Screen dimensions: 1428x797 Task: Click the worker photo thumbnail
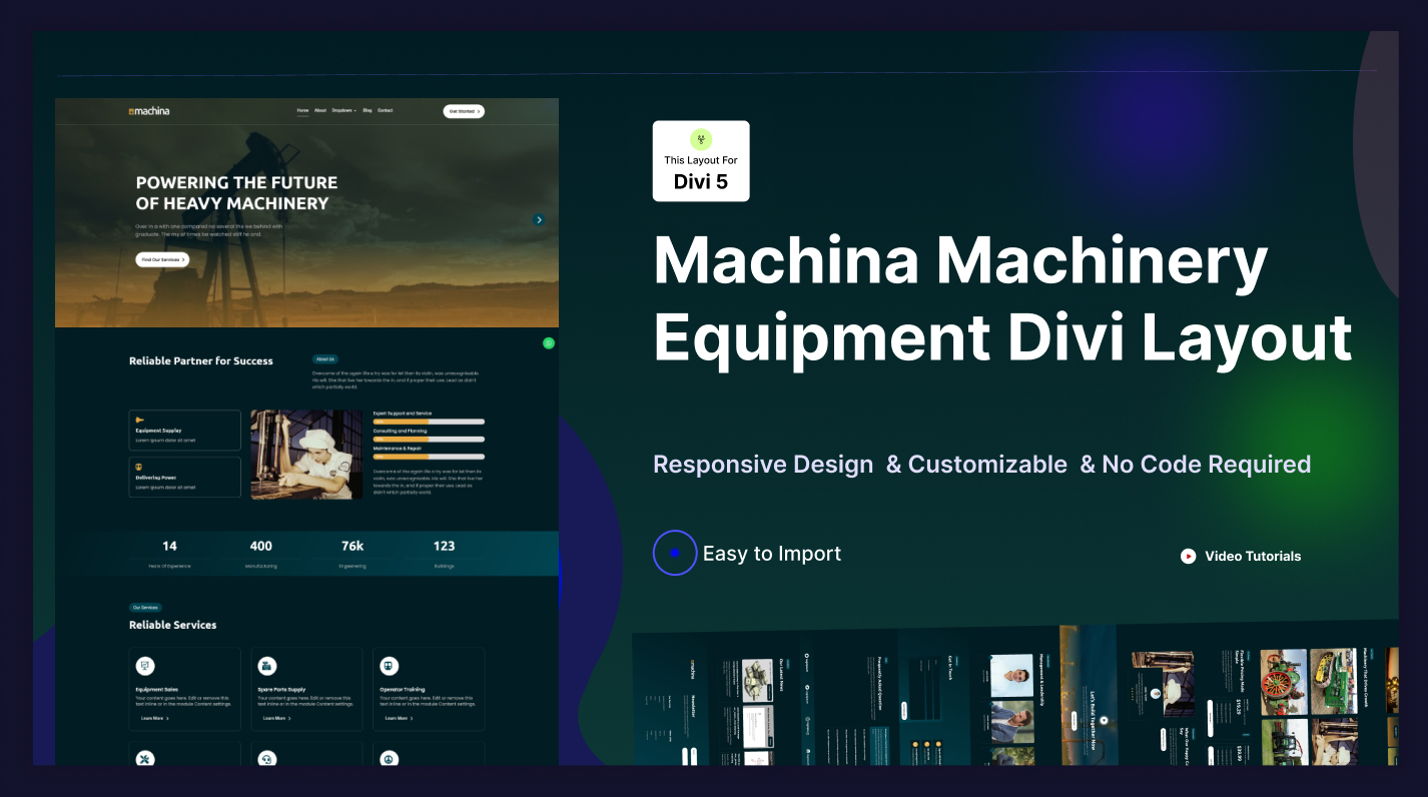307,454
